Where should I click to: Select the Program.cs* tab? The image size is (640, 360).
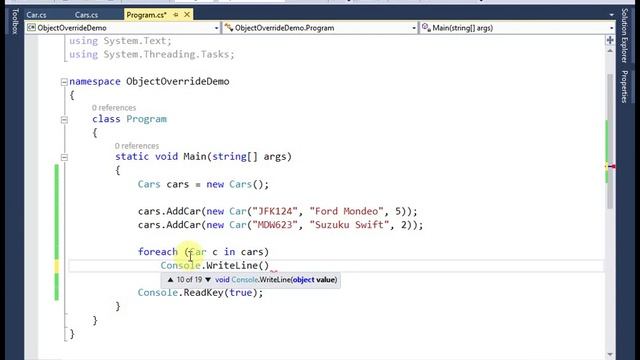[x=146, y=15]
